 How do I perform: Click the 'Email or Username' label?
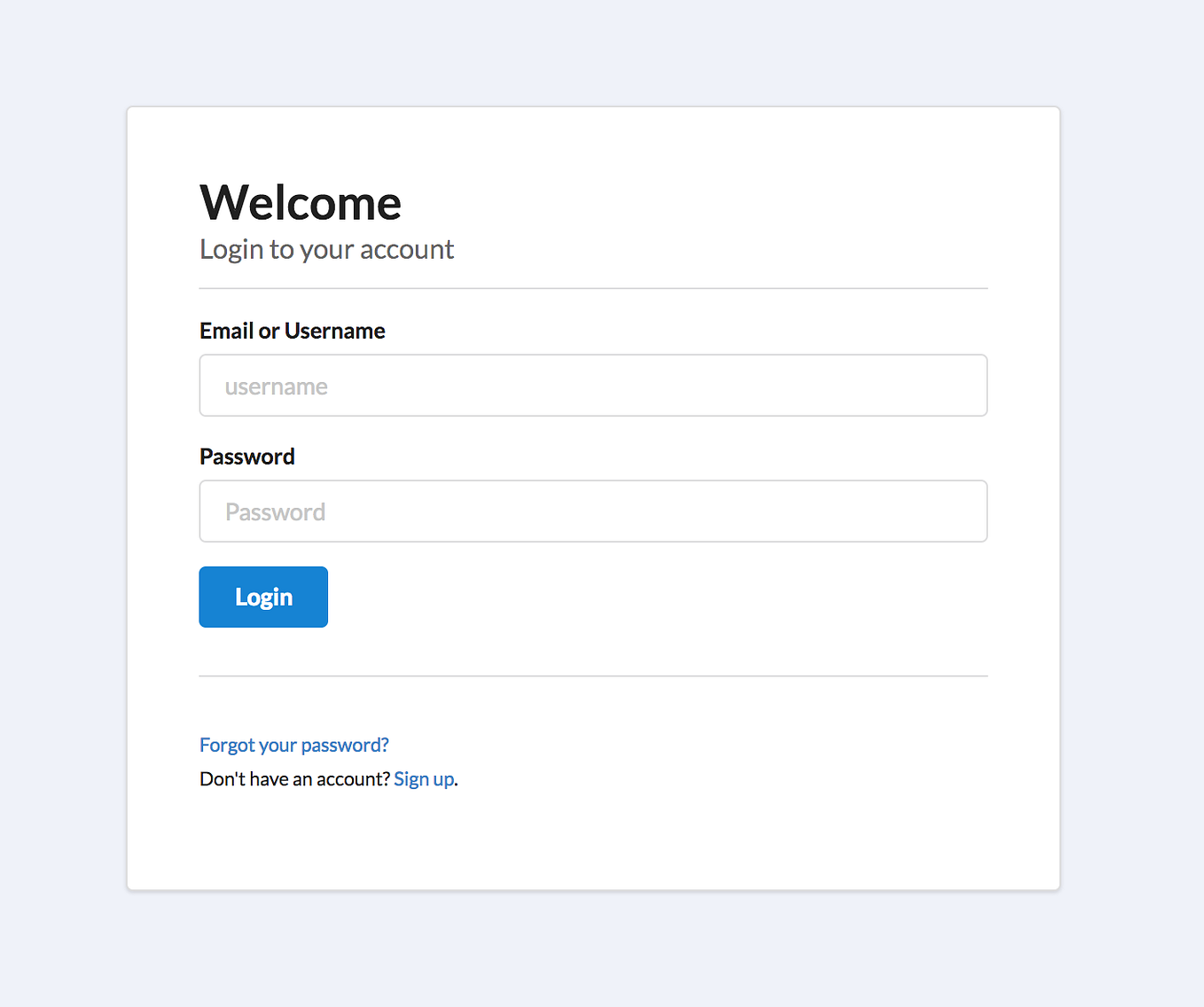pyautogui.click(x=292, y=331)
